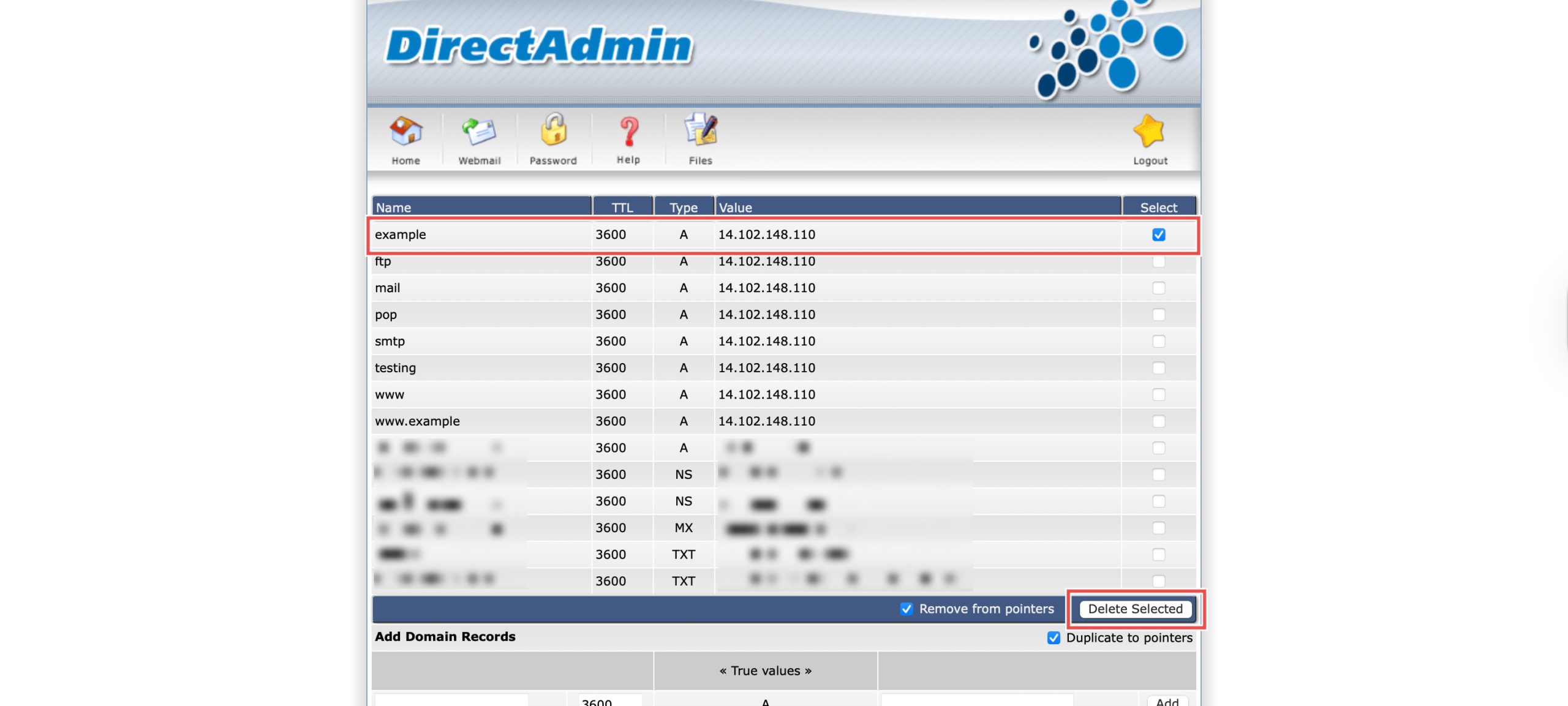This screenshot has width=1568, height=706.
Task: Click the True values link
Action: tap(765, 670)
